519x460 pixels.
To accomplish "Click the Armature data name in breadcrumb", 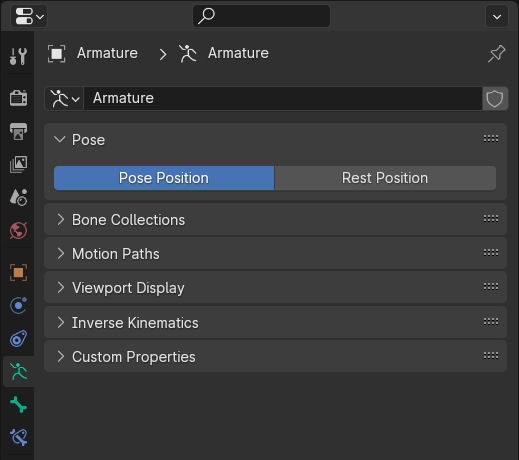I will tap(238, 53).
